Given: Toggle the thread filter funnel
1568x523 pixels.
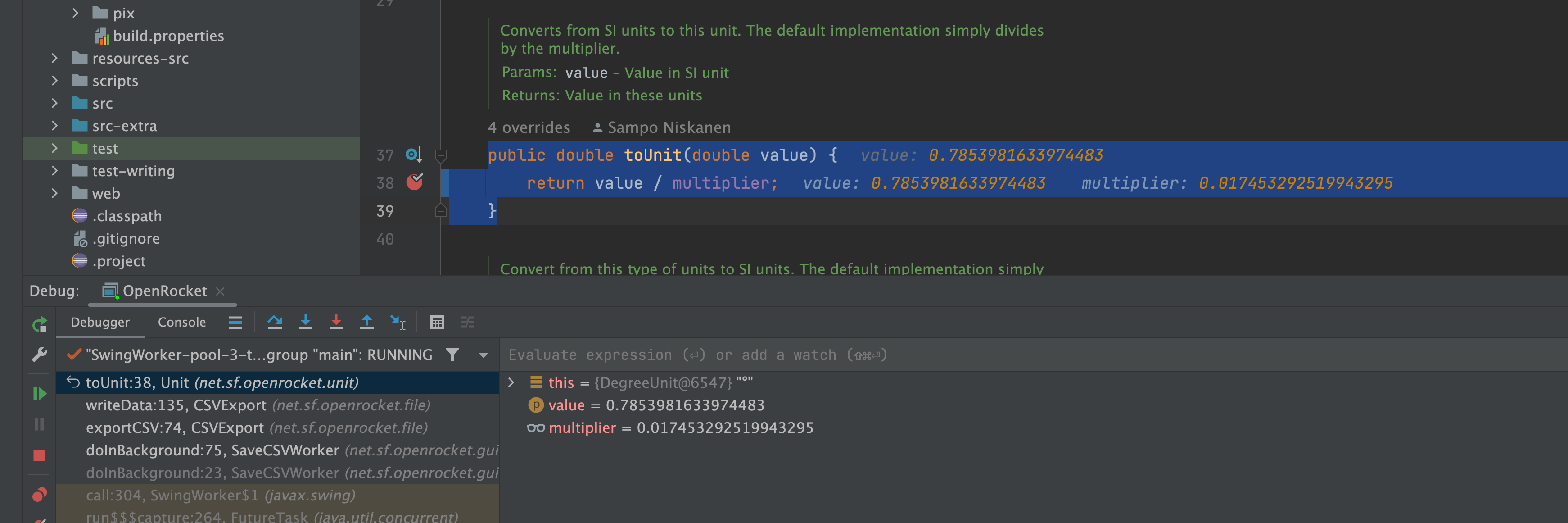Looking at the screenshot, I should pyautogui.click(x=452, y=355).
